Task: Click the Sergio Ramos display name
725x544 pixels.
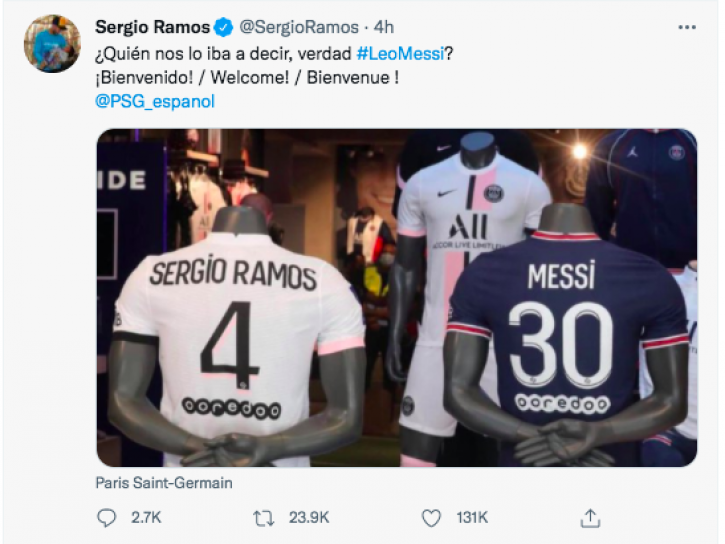Action: pos(152,26)
